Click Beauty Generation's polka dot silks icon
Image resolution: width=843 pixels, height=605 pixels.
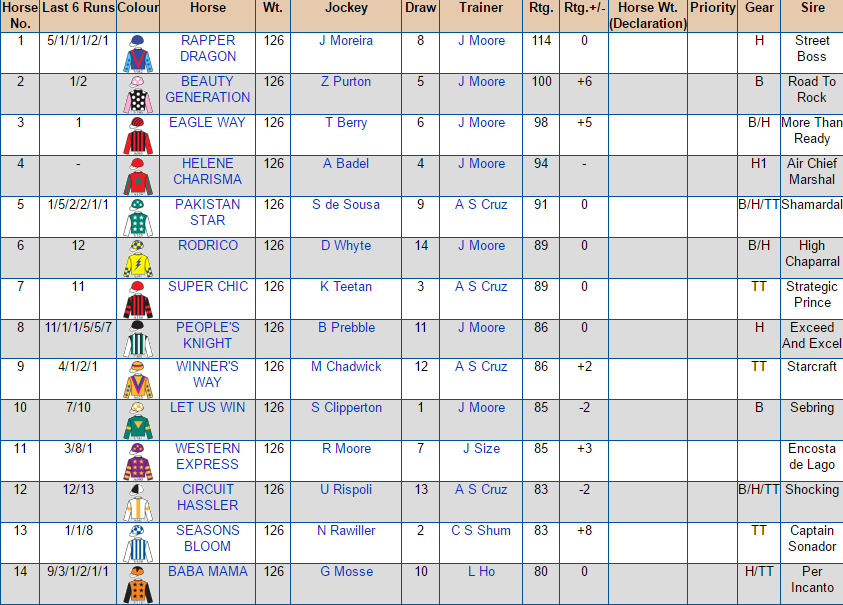click(x=138, y=94)
